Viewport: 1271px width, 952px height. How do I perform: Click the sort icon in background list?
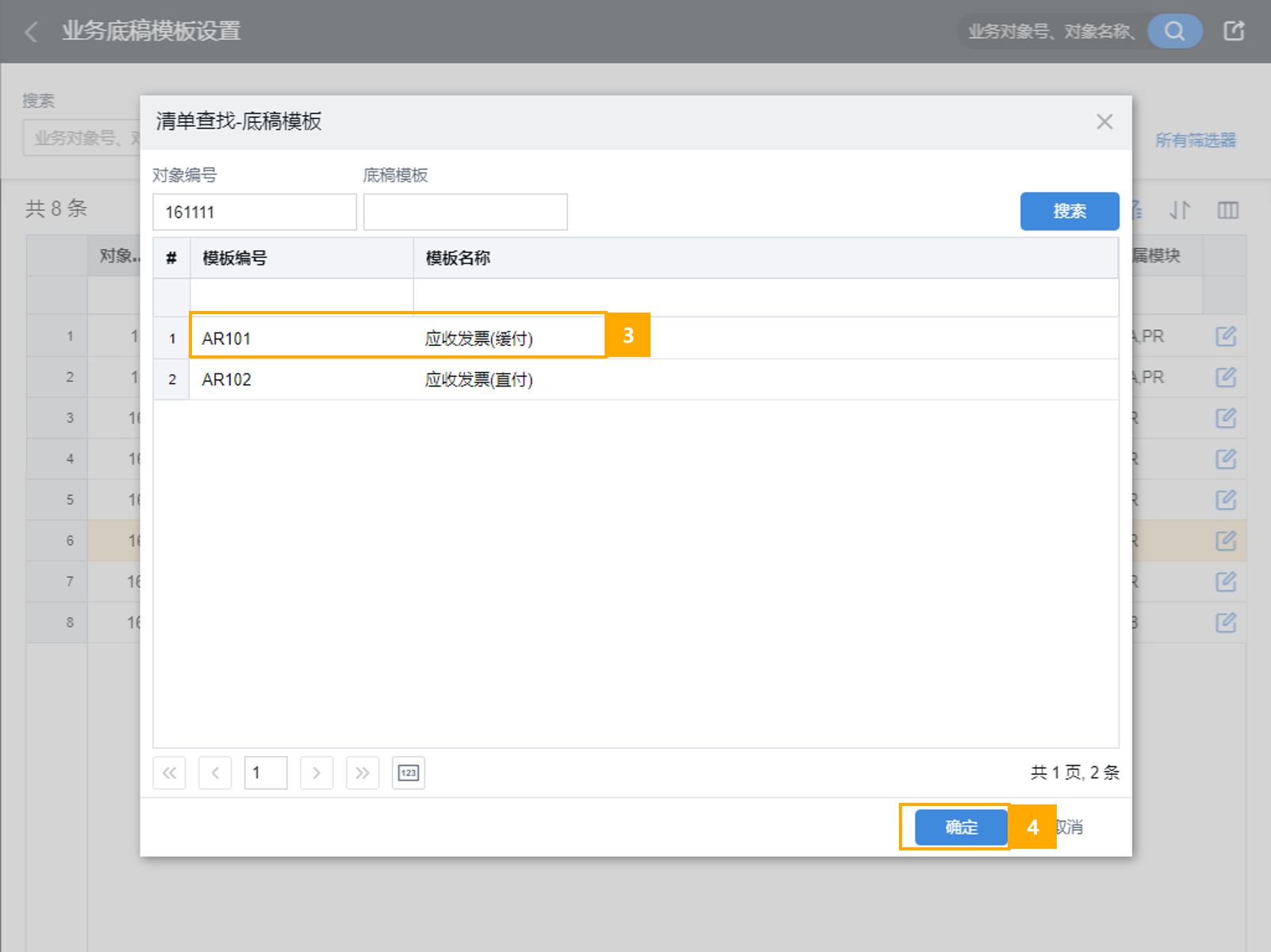point(1180,210)
